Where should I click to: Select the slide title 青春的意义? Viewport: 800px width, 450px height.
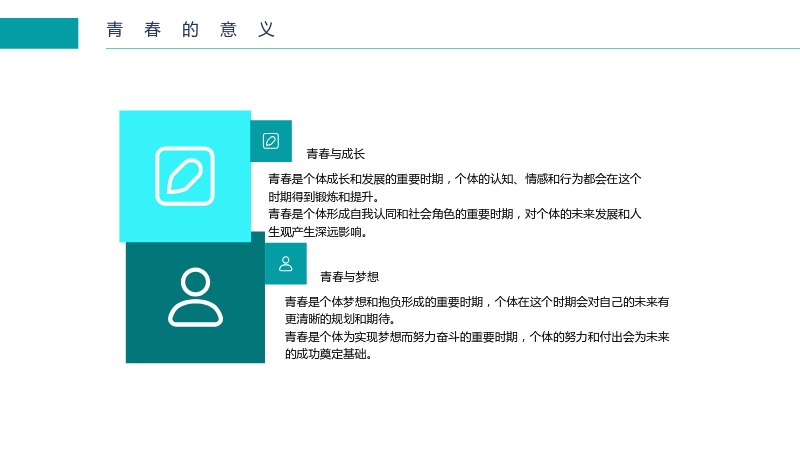pyautogui.click(x=191, y=30)
